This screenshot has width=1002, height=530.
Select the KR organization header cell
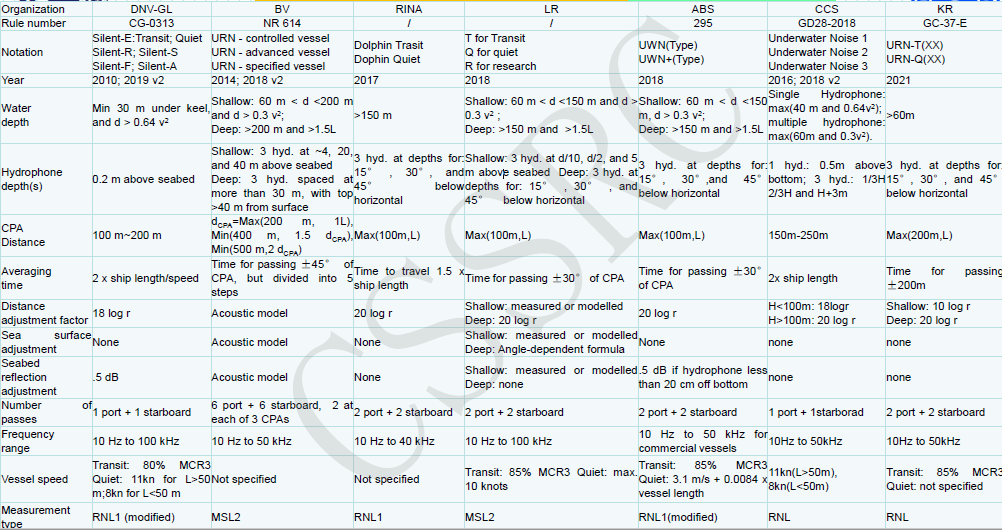(x=944, y=9)
